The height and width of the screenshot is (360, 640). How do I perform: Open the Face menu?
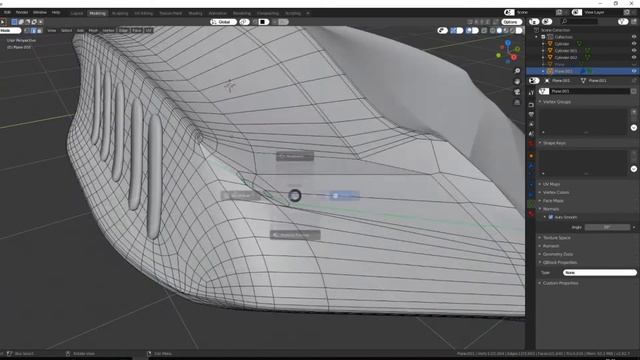pos(137,31)
